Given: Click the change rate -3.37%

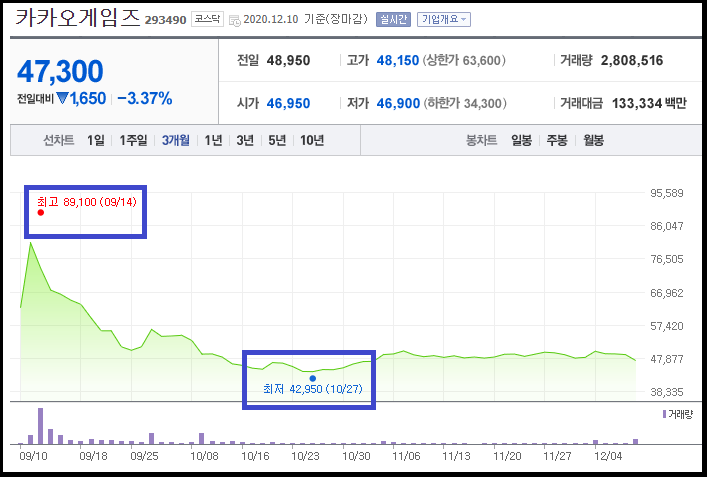Looking at the screenshot, I should [x=145, y=98].
